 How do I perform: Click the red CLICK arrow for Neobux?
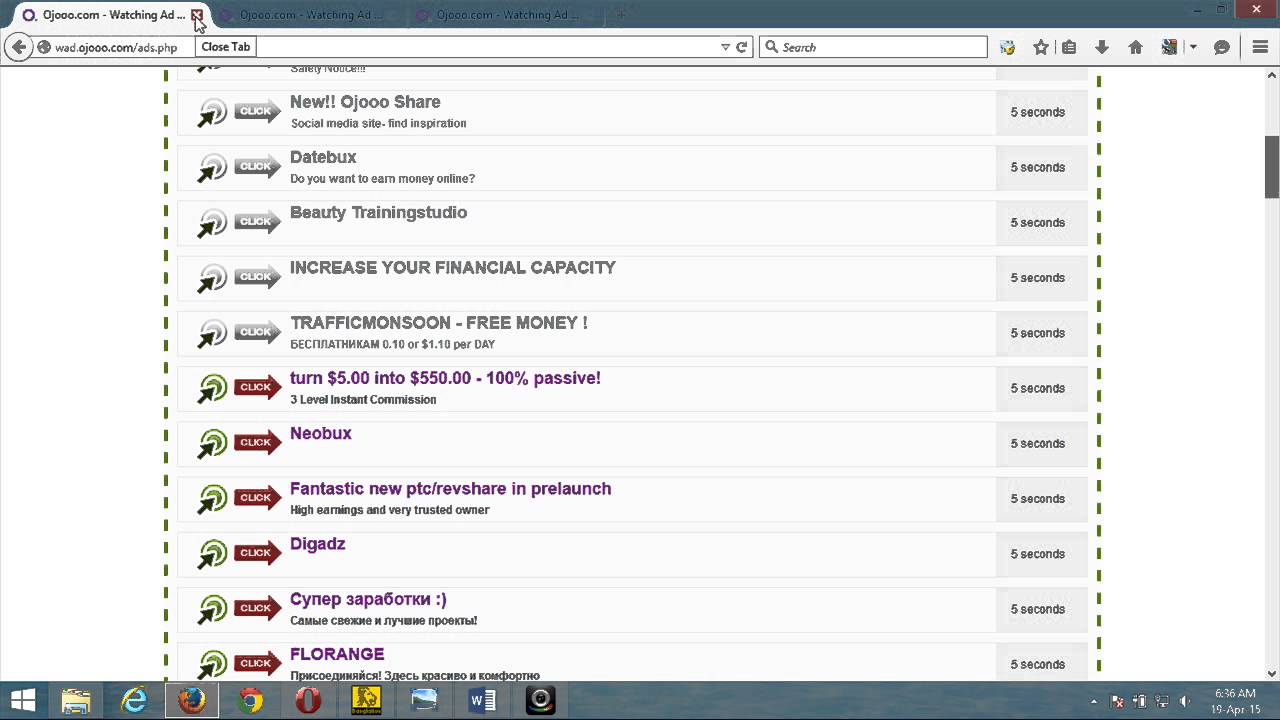(x=258, y=442)
